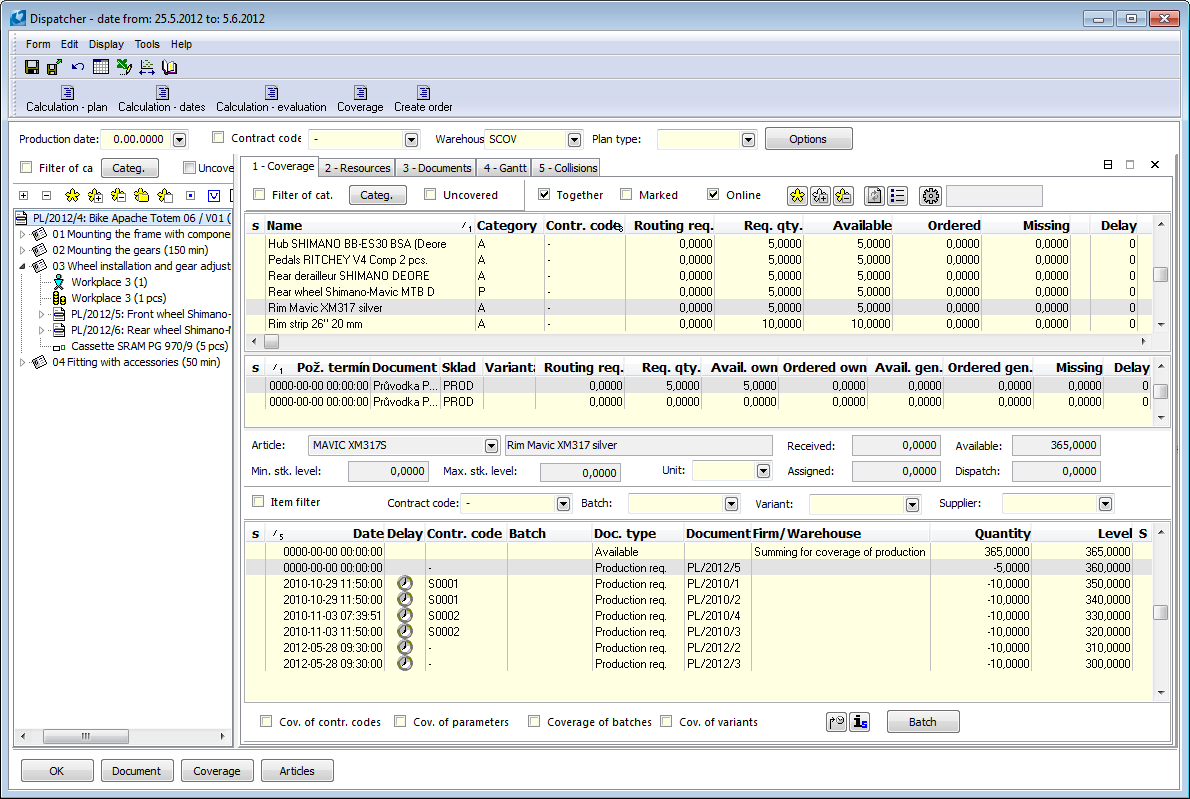
Task: Run Calculation - dates
Action: pos(162,99)
